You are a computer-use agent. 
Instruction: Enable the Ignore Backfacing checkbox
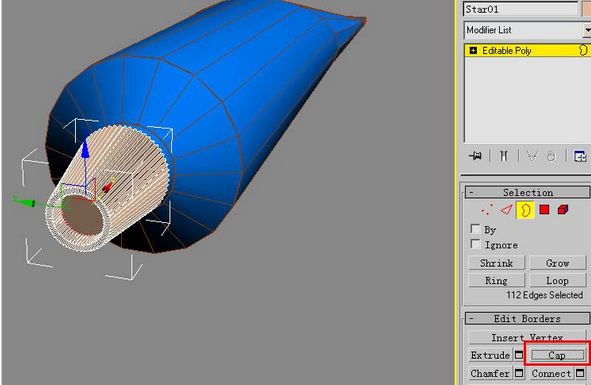475,244
